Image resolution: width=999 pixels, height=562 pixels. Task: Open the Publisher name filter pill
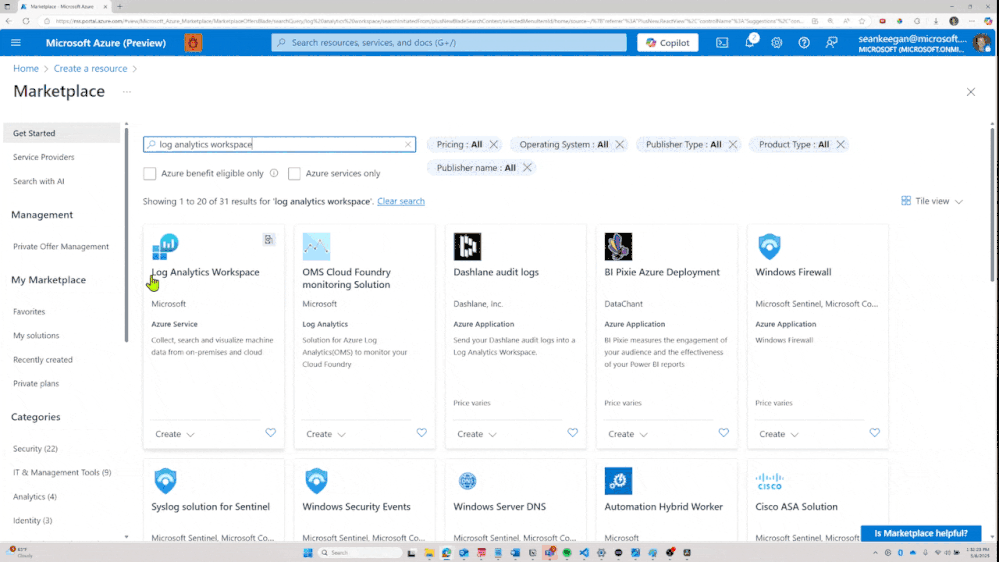coord(476,168)
